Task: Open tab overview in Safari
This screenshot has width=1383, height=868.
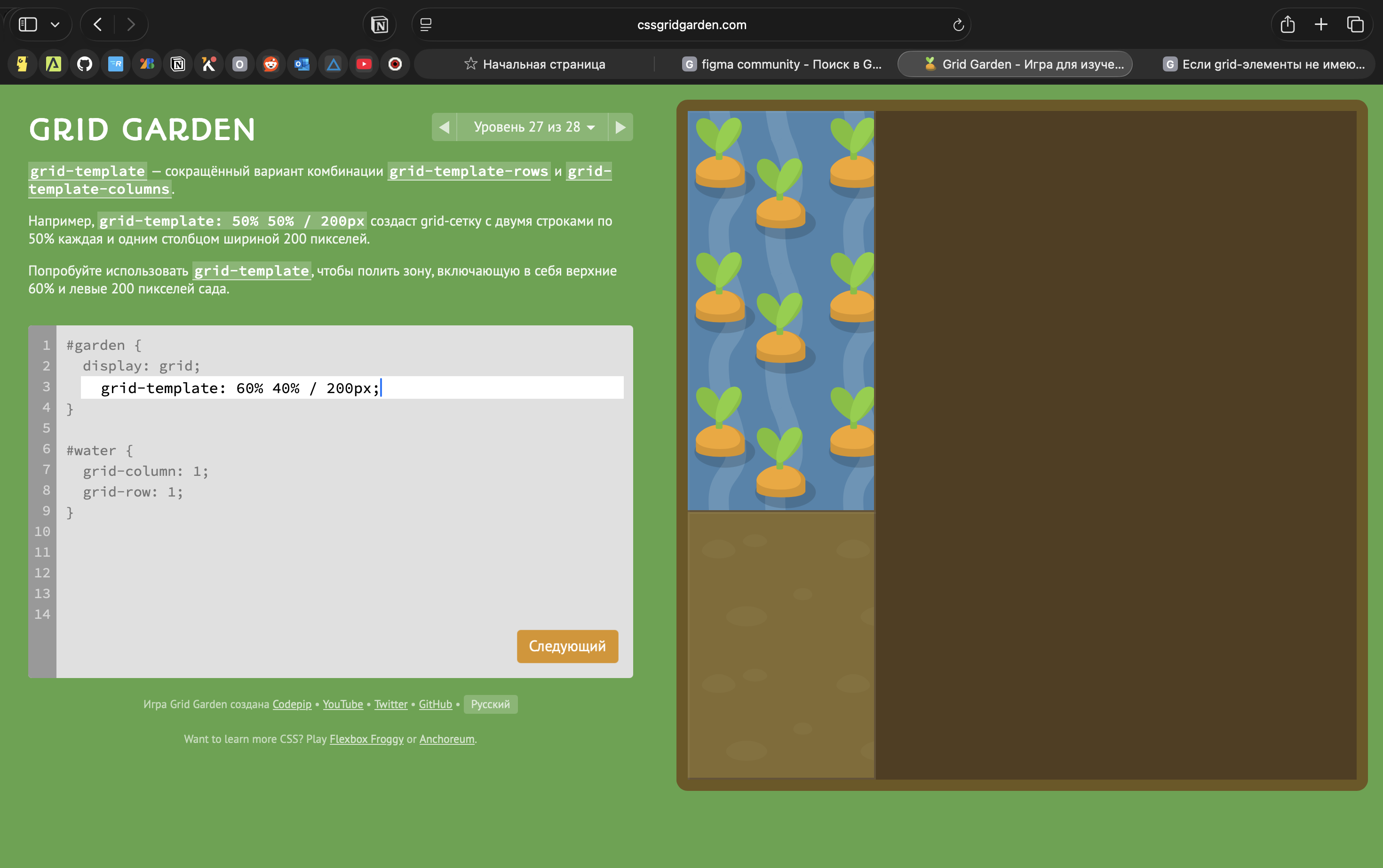Action: point(1355,24)
